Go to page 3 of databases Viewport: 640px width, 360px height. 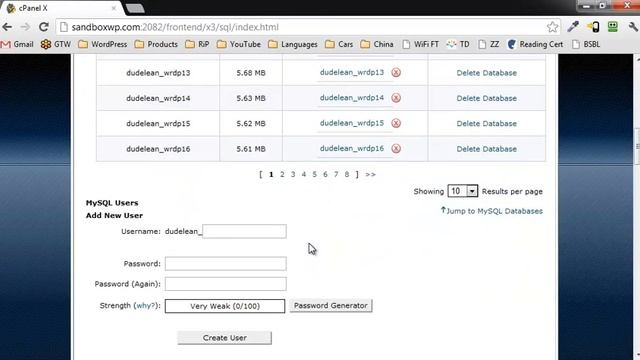pyautogui.click(x=293, y=174)
